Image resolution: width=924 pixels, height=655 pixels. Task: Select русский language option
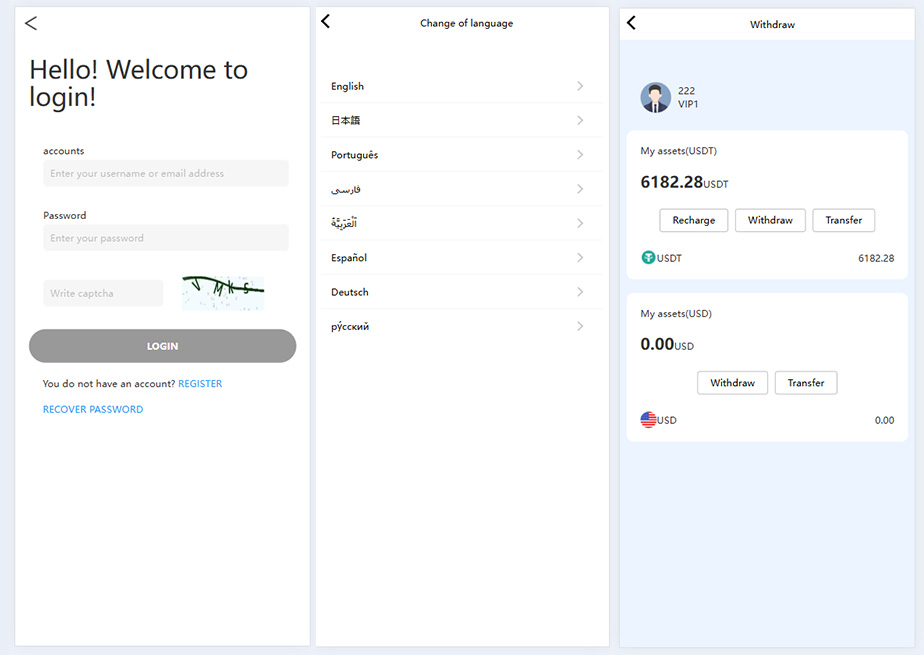(x=350, y=327)
